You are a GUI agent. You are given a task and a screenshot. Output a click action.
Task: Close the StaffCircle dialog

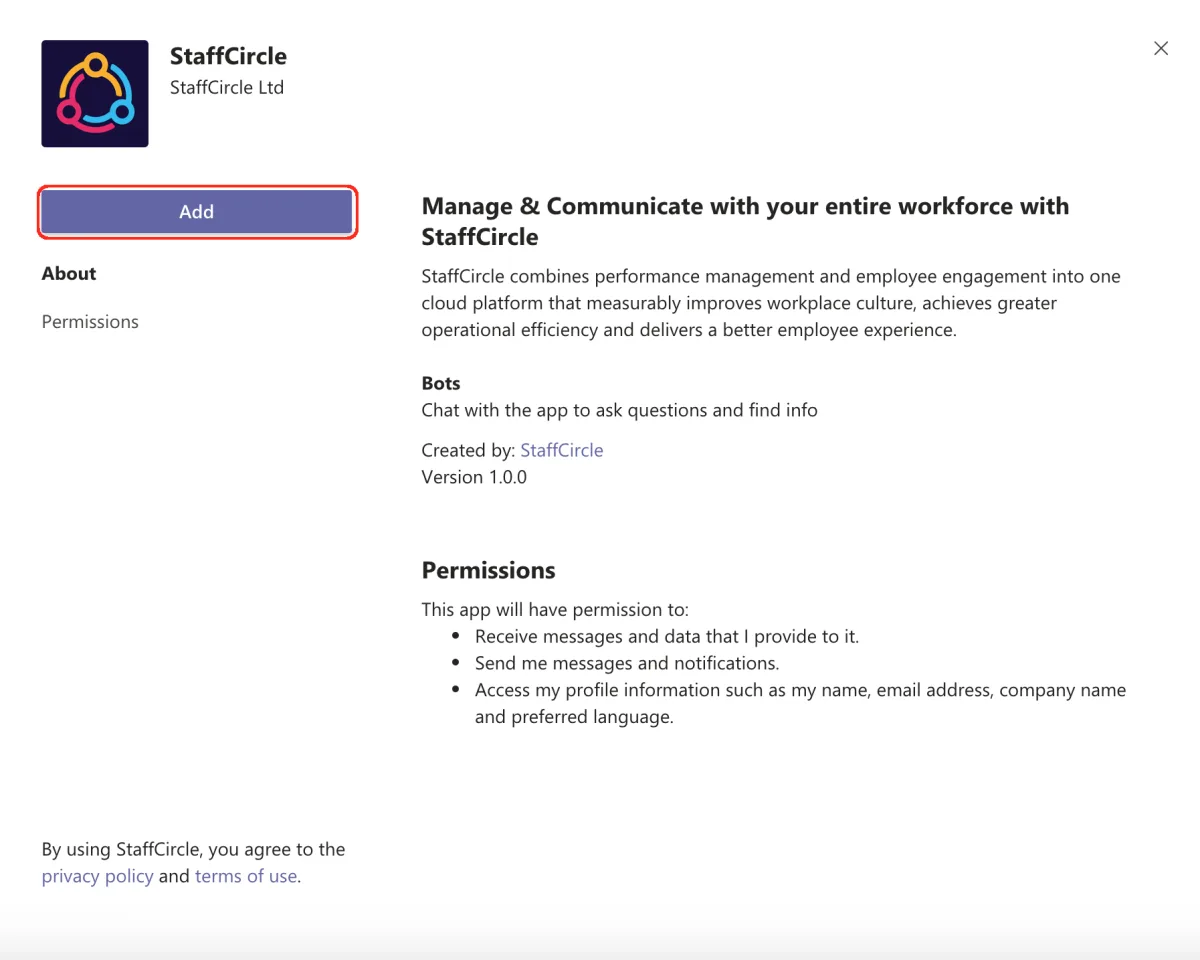point(1161,48)
